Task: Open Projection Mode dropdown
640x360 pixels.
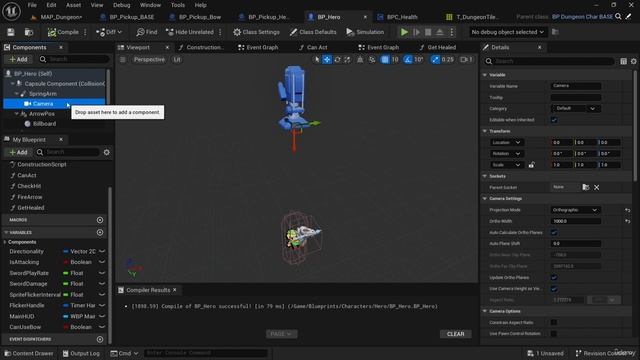Action: pyautogui.click(x=576, y=210)
